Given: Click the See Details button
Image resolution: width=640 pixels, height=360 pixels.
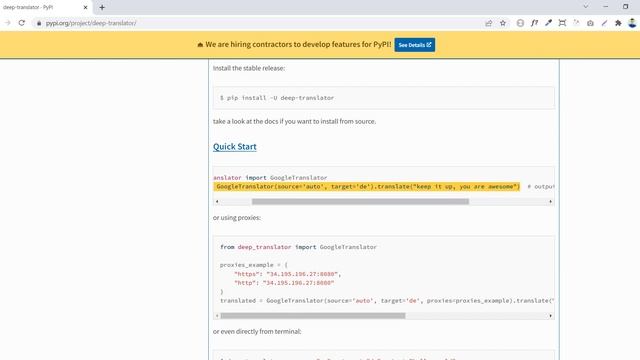Looking at the screenshot, I should [x=415, y=45].
